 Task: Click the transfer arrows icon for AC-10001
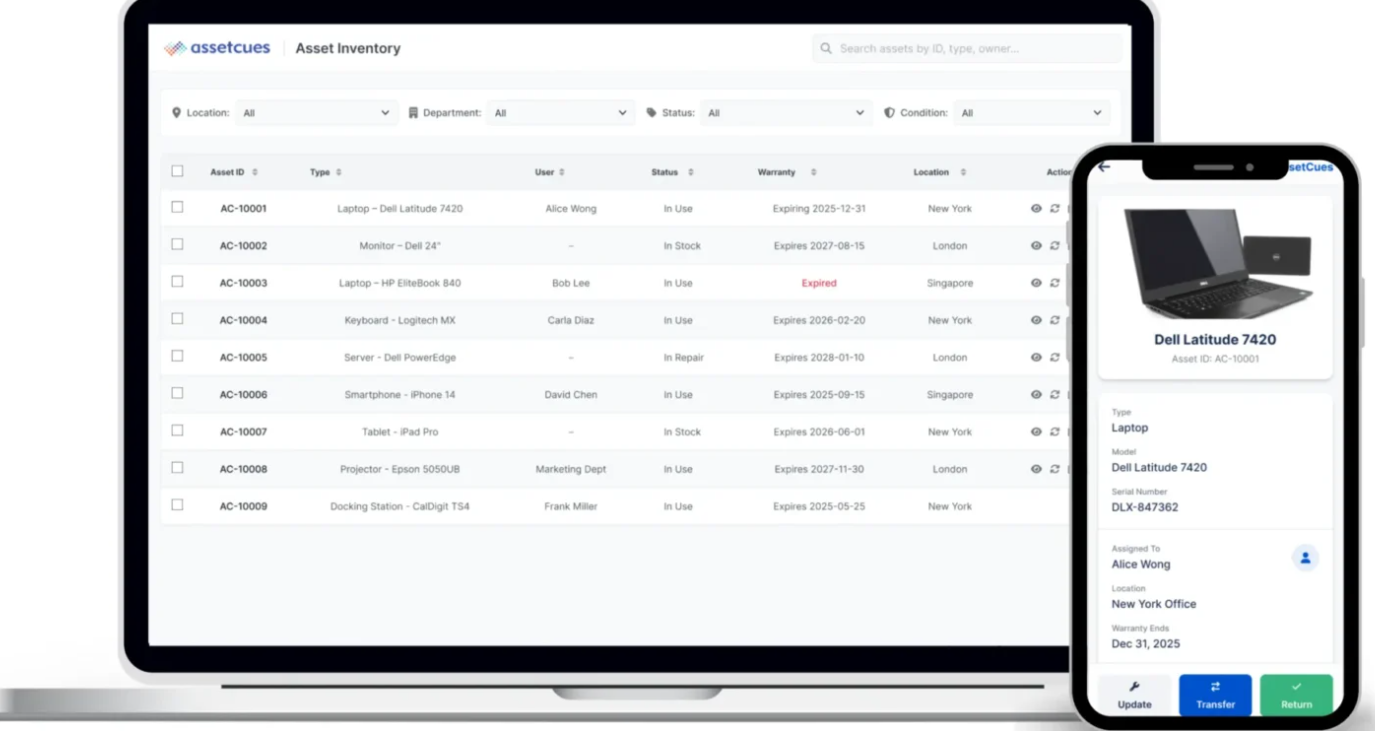pos(1055,209)
